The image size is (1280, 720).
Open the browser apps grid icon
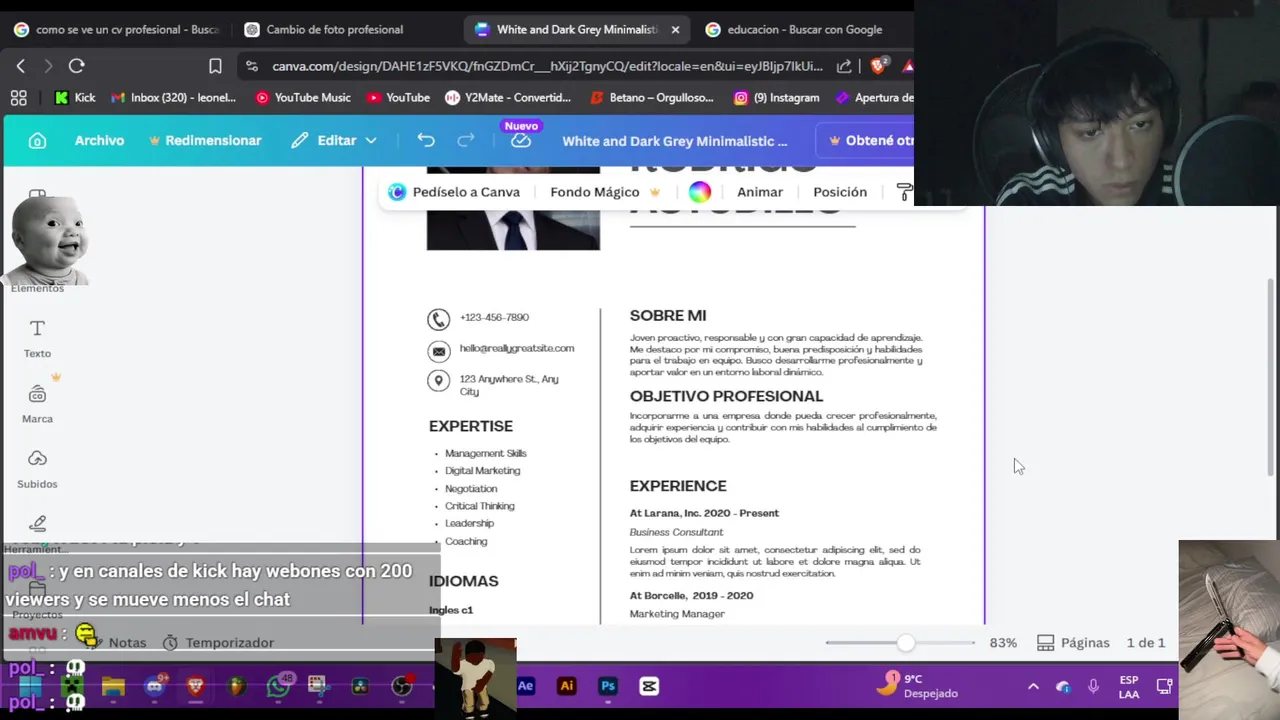18,98
